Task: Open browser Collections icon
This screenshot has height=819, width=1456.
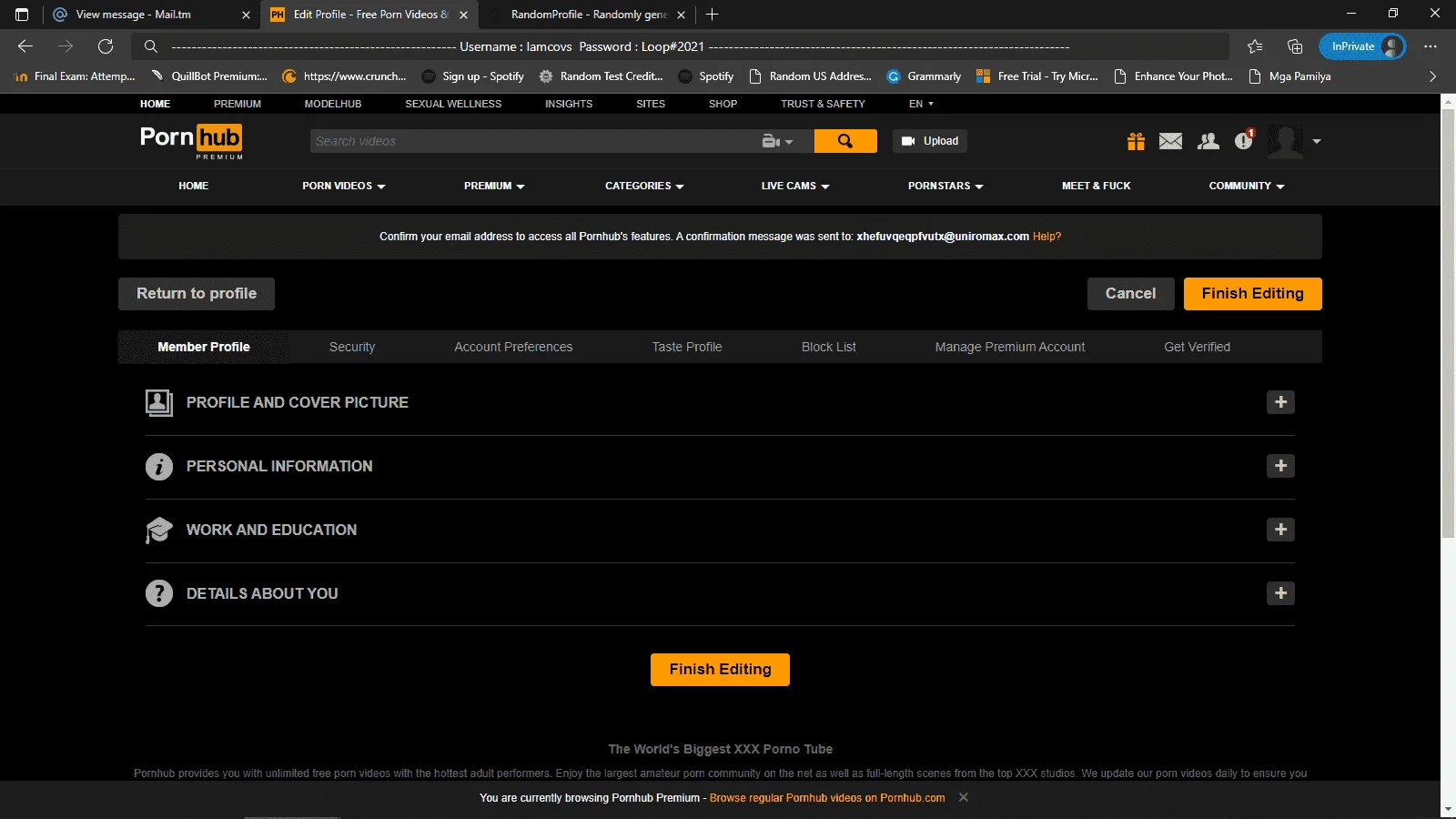Action: tap(1295, 46)
